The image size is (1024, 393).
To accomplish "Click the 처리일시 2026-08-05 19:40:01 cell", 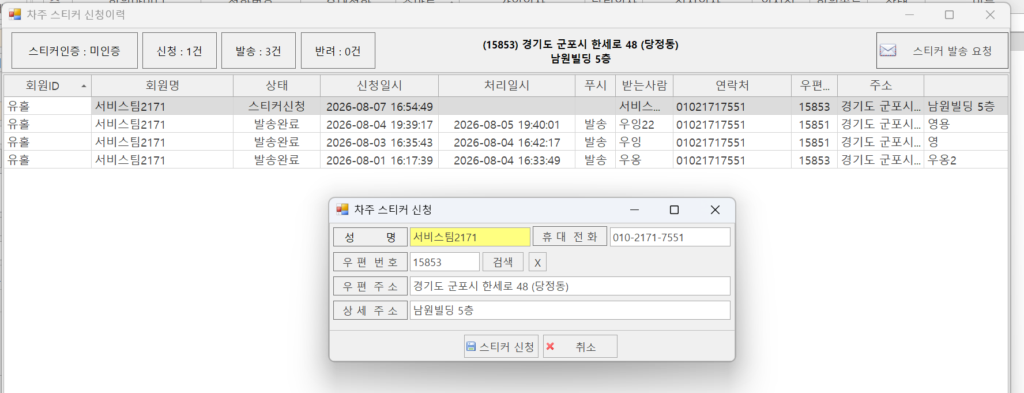I will tap(507, 124).
